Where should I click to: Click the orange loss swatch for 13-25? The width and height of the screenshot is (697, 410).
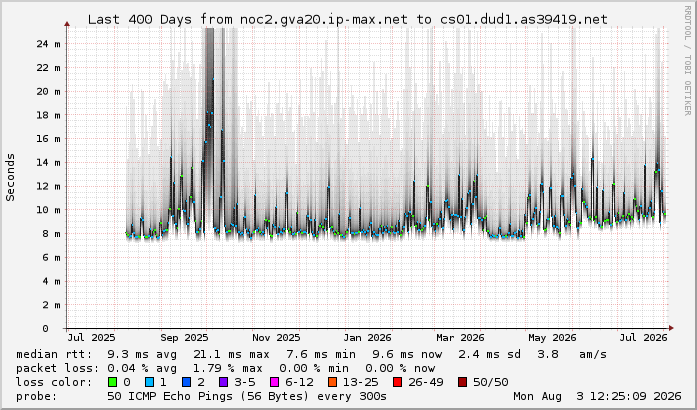332,382
